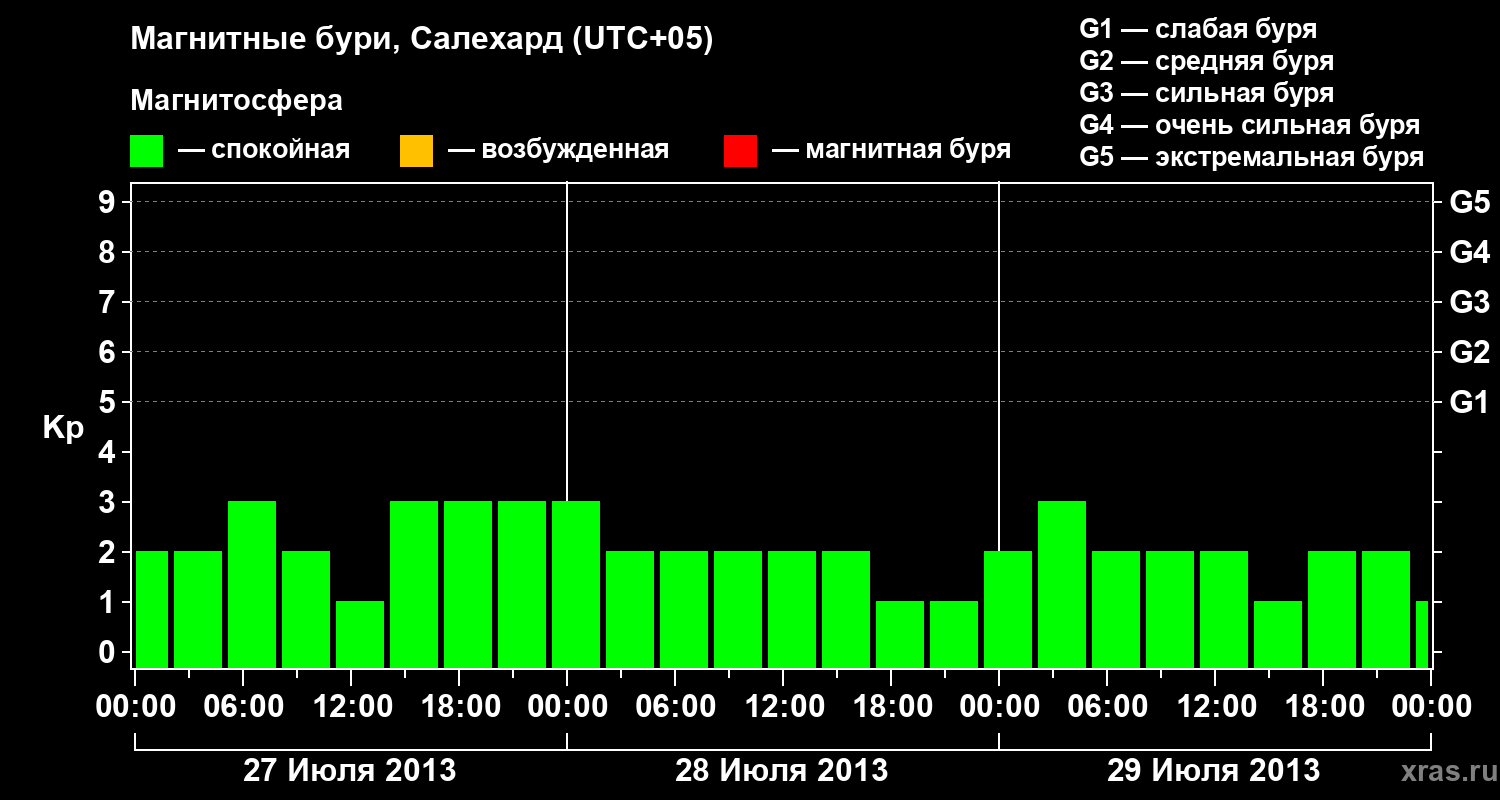Image resolution: width=1500 pixels, height=800 pixels.
Task: Click the 'Магнитосфера' subtitle
Action: (x=236, y=101)
